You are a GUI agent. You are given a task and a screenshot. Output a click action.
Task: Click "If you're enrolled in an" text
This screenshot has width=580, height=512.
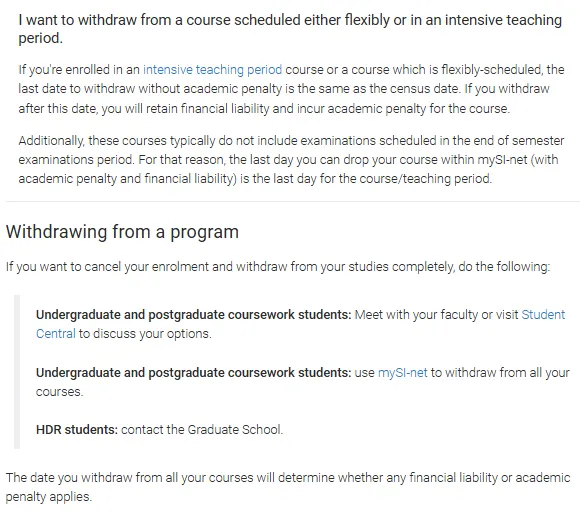click(x=79, y=70)
